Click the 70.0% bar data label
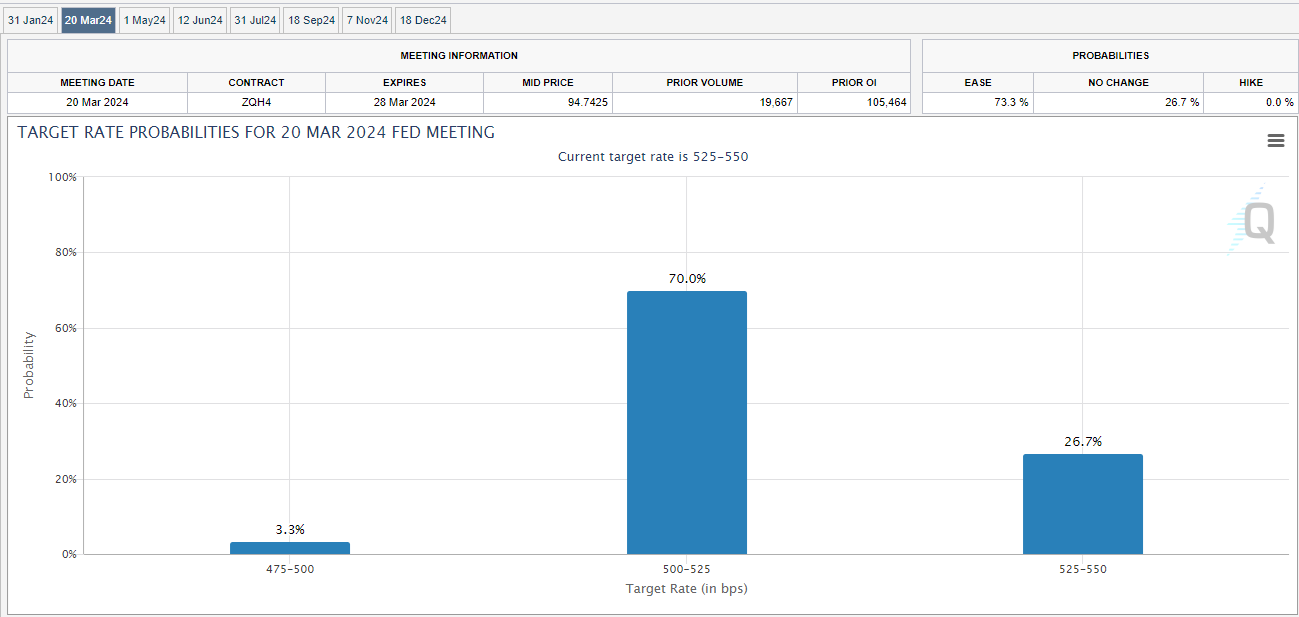Viewport: 1299px width, 617px height. point(687,279)
